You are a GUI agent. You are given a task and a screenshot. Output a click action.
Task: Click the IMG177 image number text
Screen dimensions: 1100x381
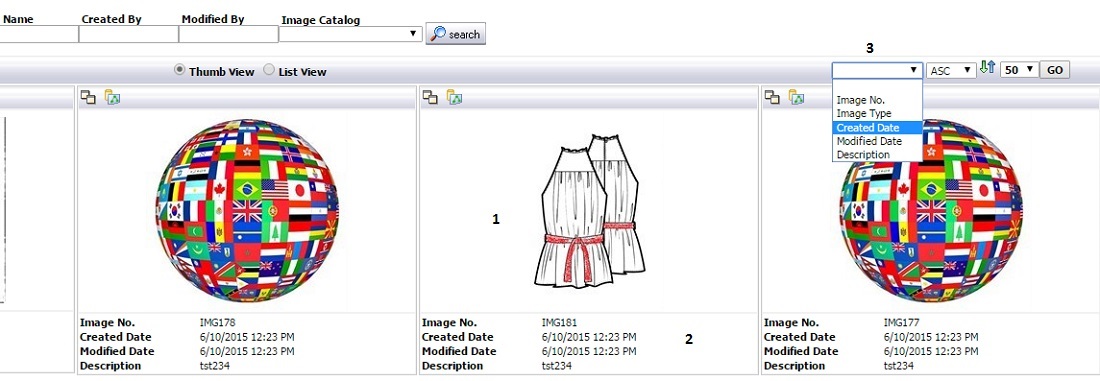[x=901, y=323]
